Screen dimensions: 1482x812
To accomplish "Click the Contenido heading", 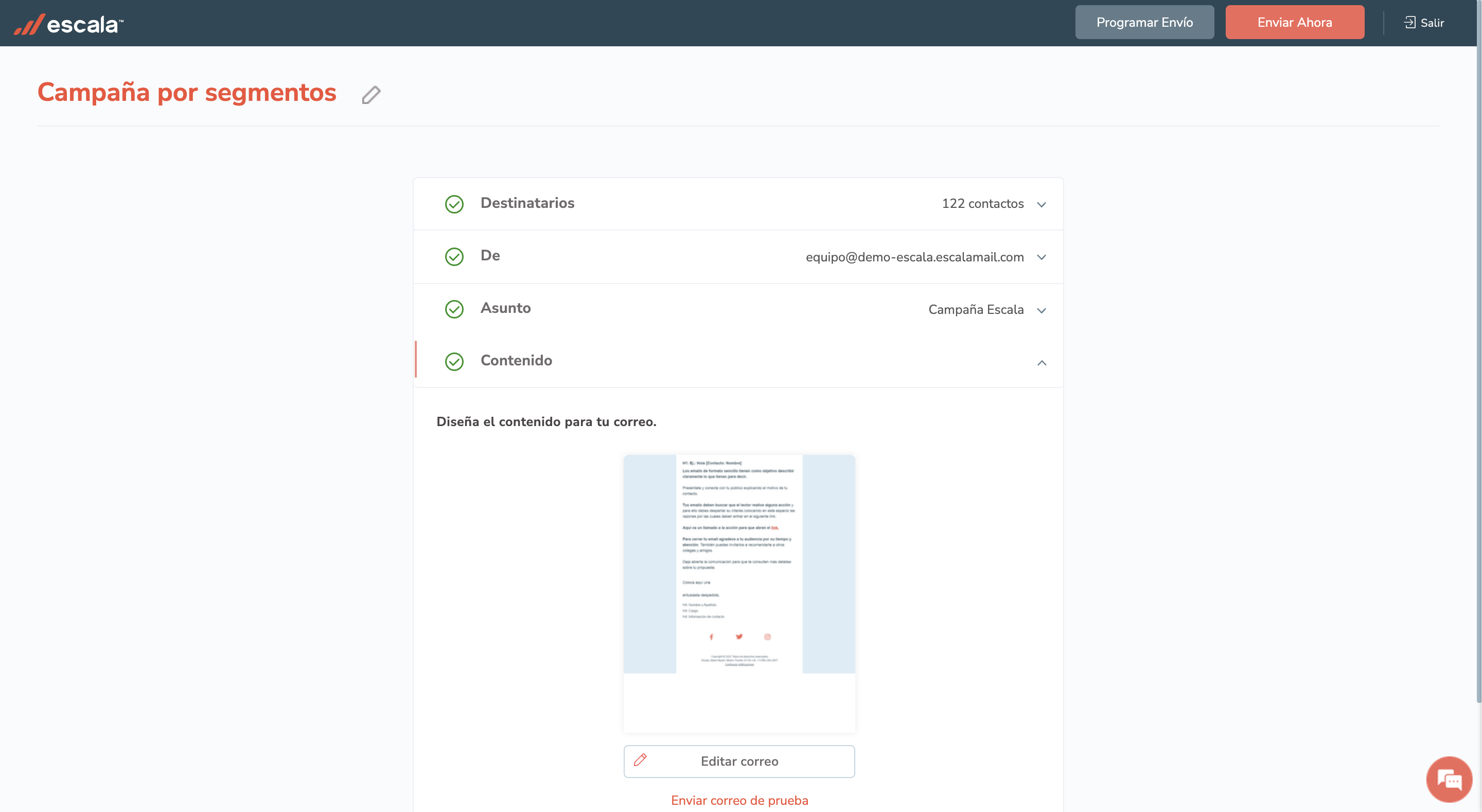I will [x=516, y=360].
